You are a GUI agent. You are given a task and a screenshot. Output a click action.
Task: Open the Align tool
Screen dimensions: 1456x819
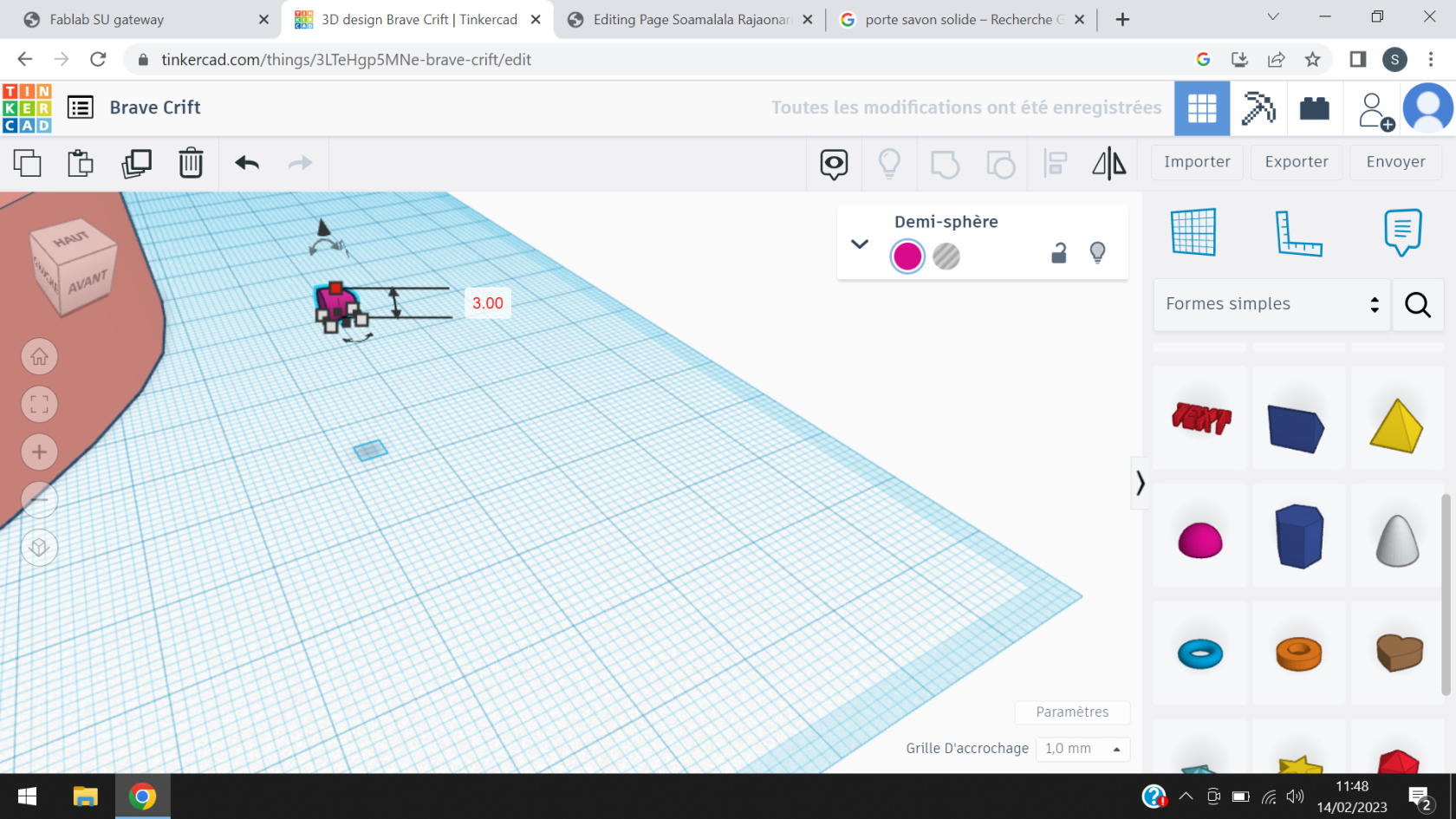click(x=1056, y=164)
